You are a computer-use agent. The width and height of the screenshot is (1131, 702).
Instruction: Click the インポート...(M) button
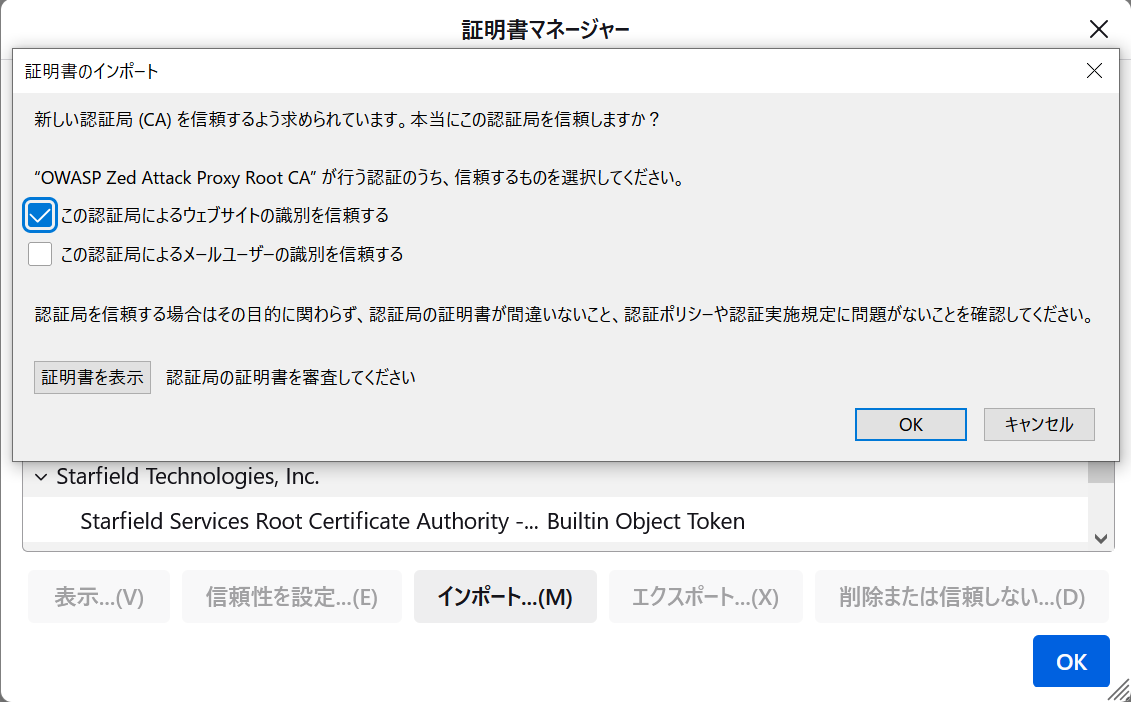(x=505, y=595)
